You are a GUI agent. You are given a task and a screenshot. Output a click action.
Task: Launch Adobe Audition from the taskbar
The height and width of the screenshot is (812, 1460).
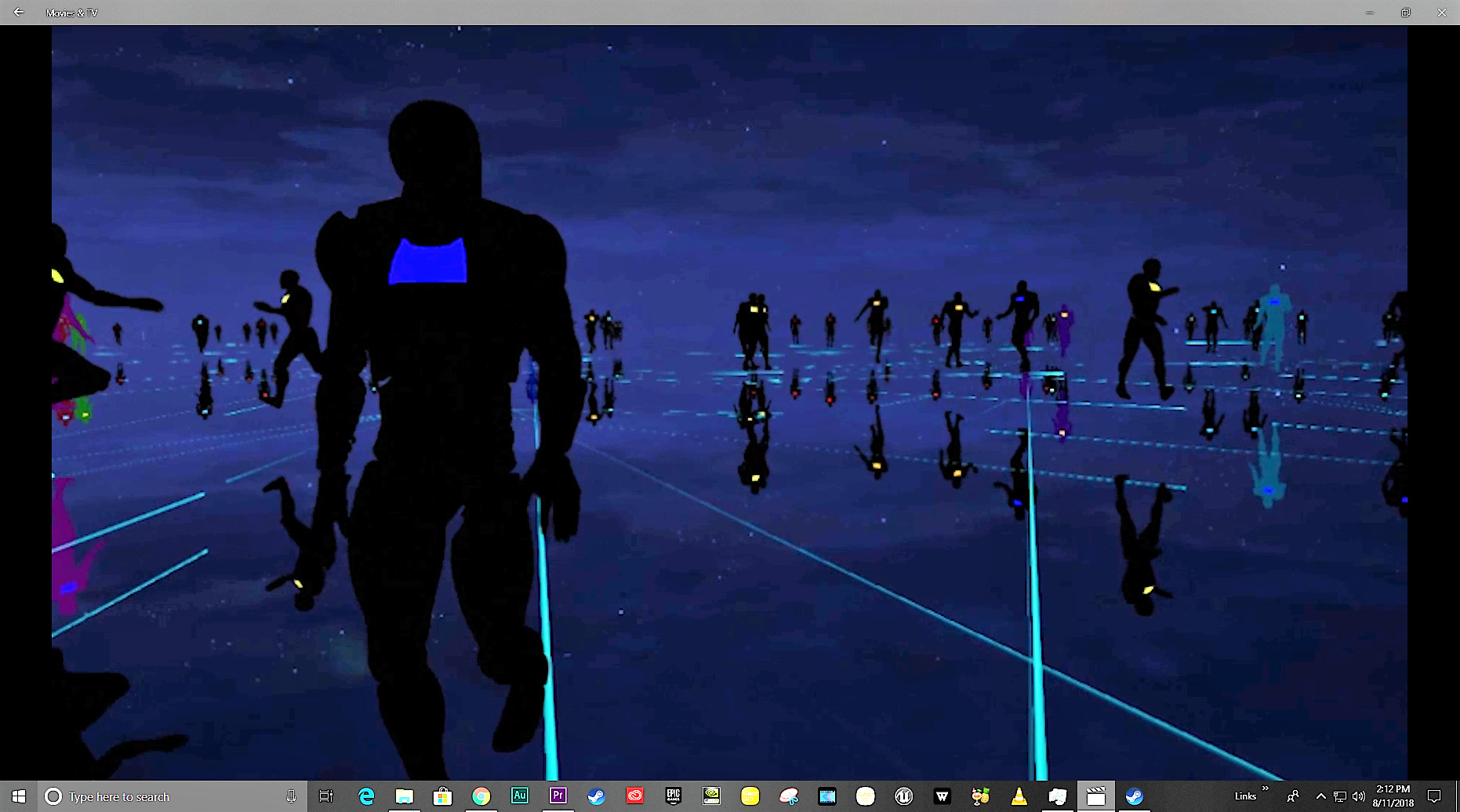click(520, 796)
